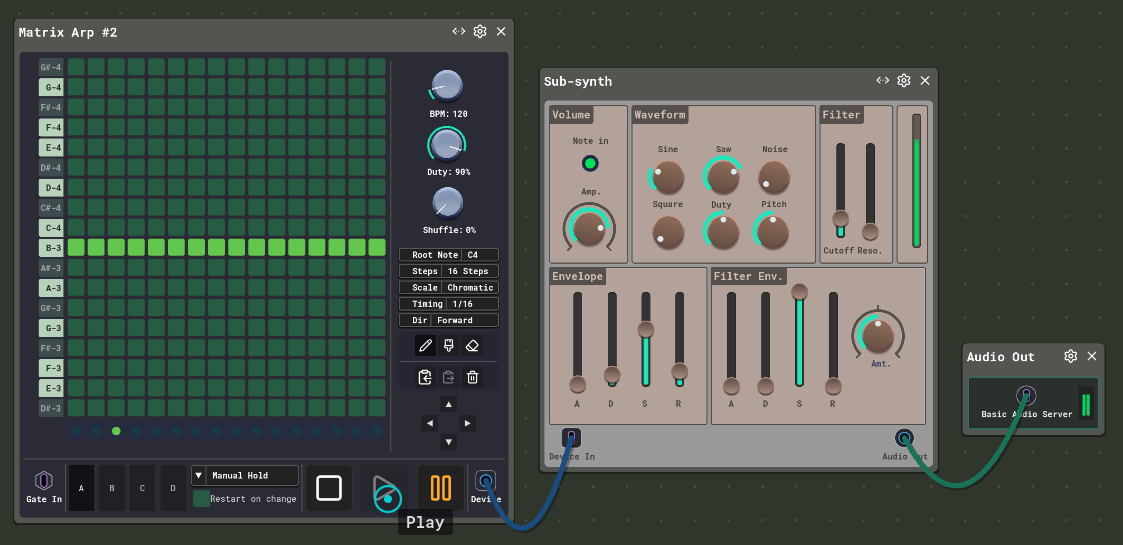Click the A#-3 piano key label
The width and height of the screenshot is (1123, 545).
[52, 268]
